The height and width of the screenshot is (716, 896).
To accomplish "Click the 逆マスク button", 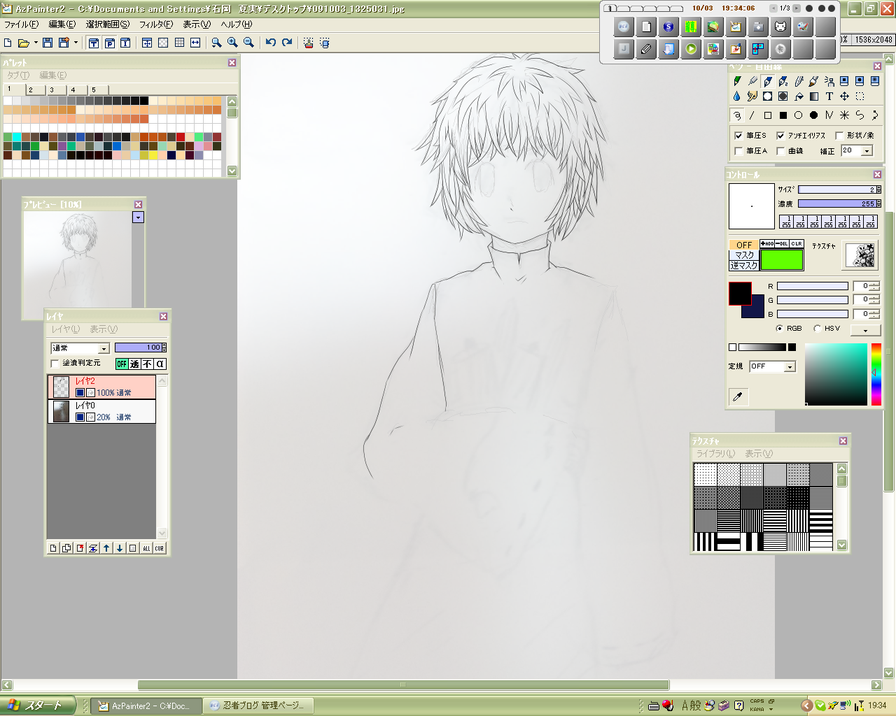I will pyautogui.click(x=744, y=265).
